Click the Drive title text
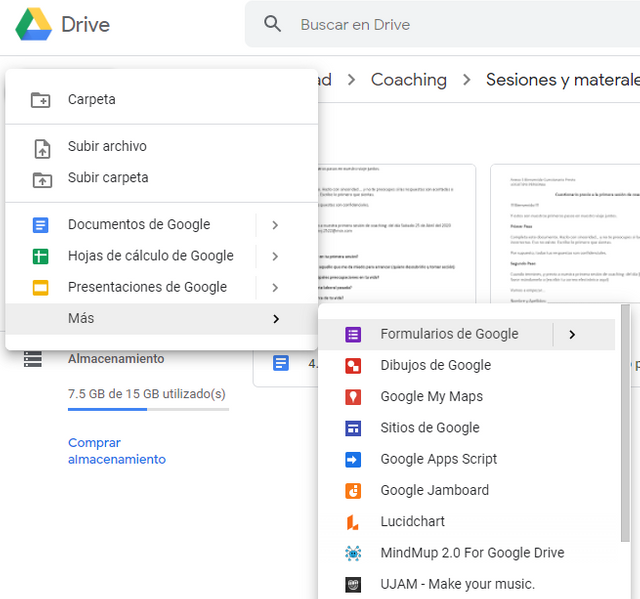640x599 pixels. [85, 25]
